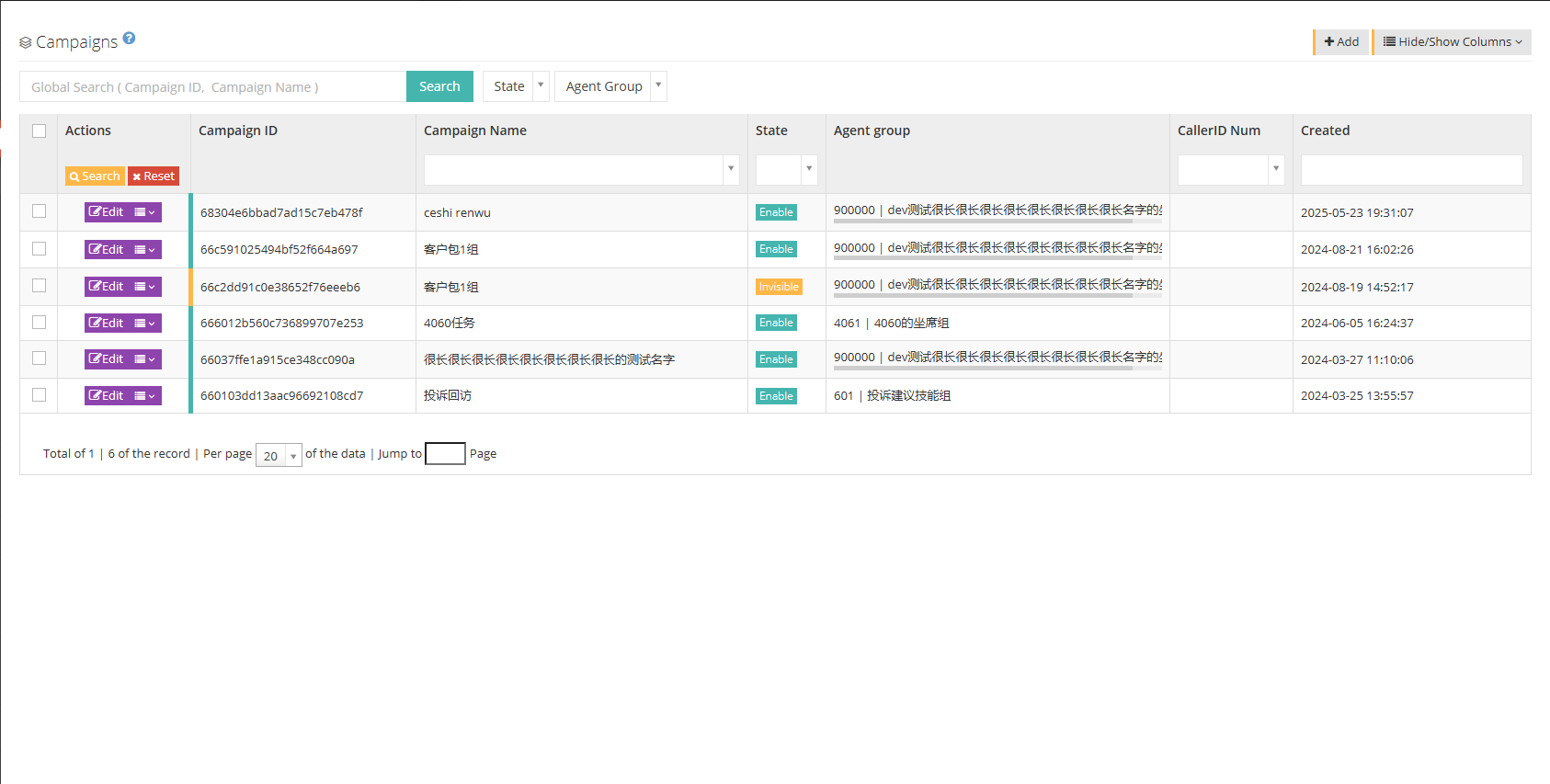Check the box for the 4060任务 row
This screenshot has height=784, width=1550.
tap(39, 322)
